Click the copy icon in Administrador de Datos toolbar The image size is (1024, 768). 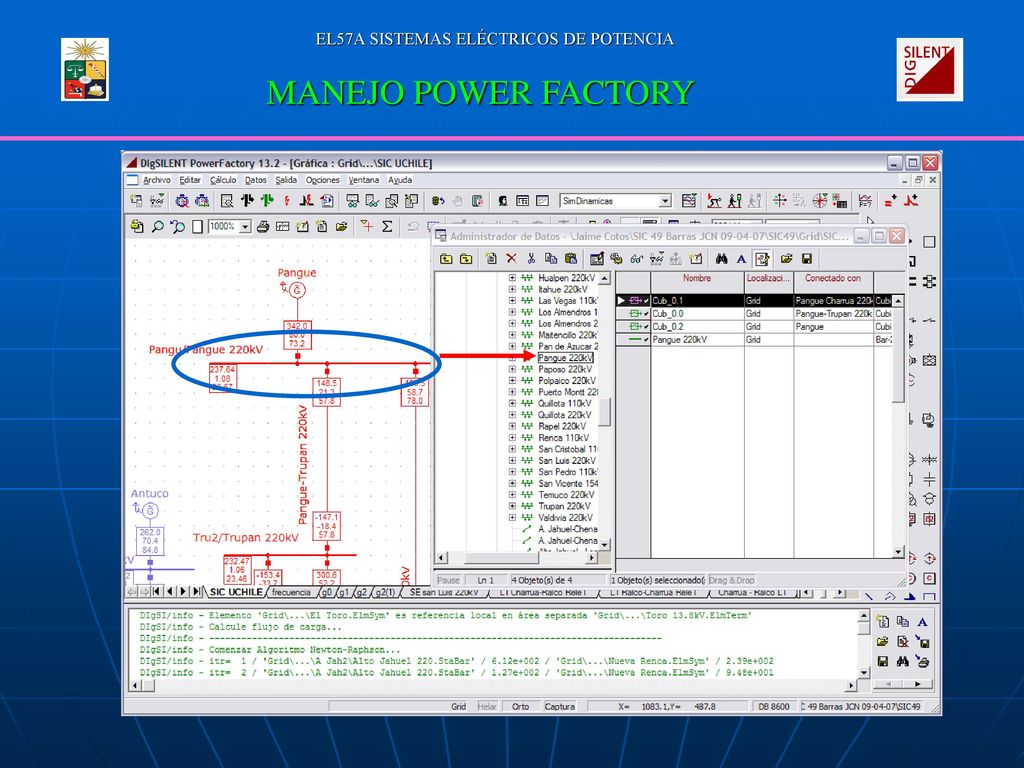point(551,259)
